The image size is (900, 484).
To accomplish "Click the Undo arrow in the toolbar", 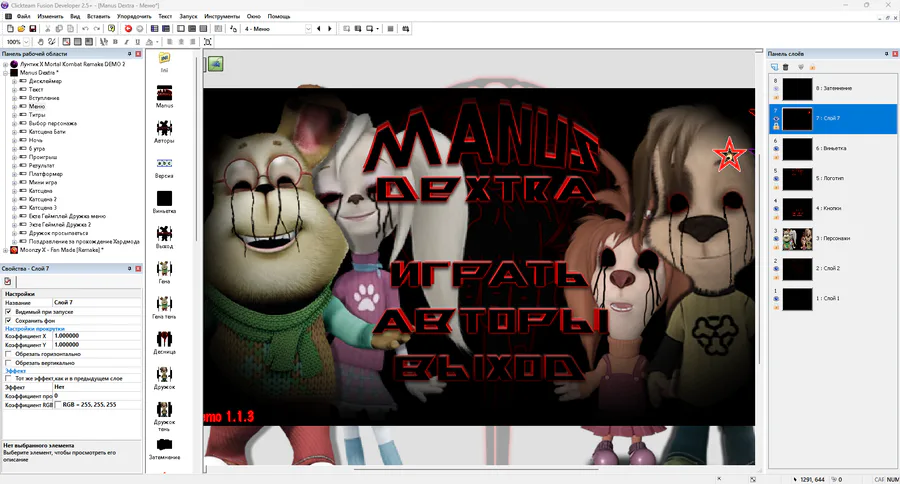I will [86, 29].
